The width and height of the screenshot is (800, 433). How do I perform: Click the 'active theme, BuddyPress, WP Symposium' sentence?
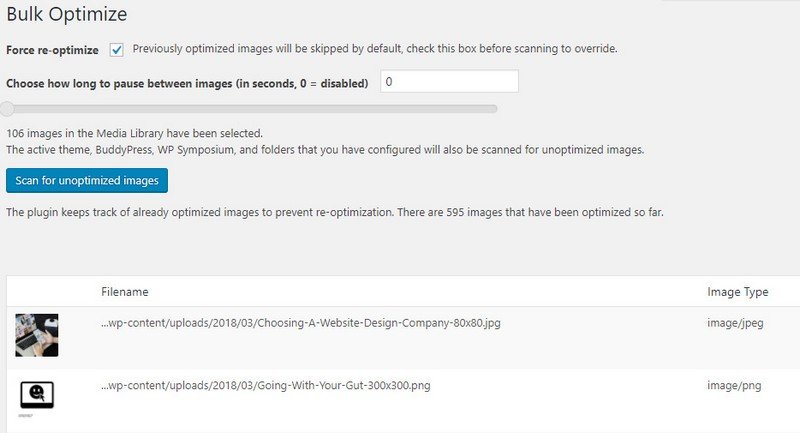point(325,149)
